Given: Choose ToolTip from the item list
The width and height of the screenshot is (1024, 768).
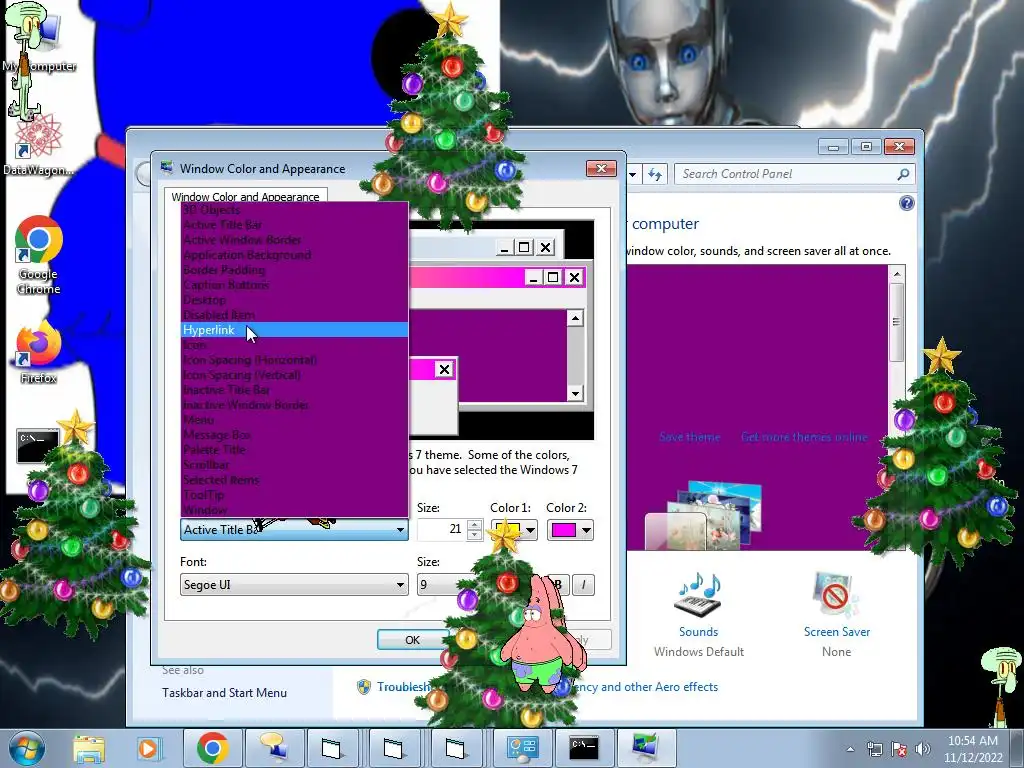Looking at the screenshot, I should pyautogui.click(x=295, y=495).
